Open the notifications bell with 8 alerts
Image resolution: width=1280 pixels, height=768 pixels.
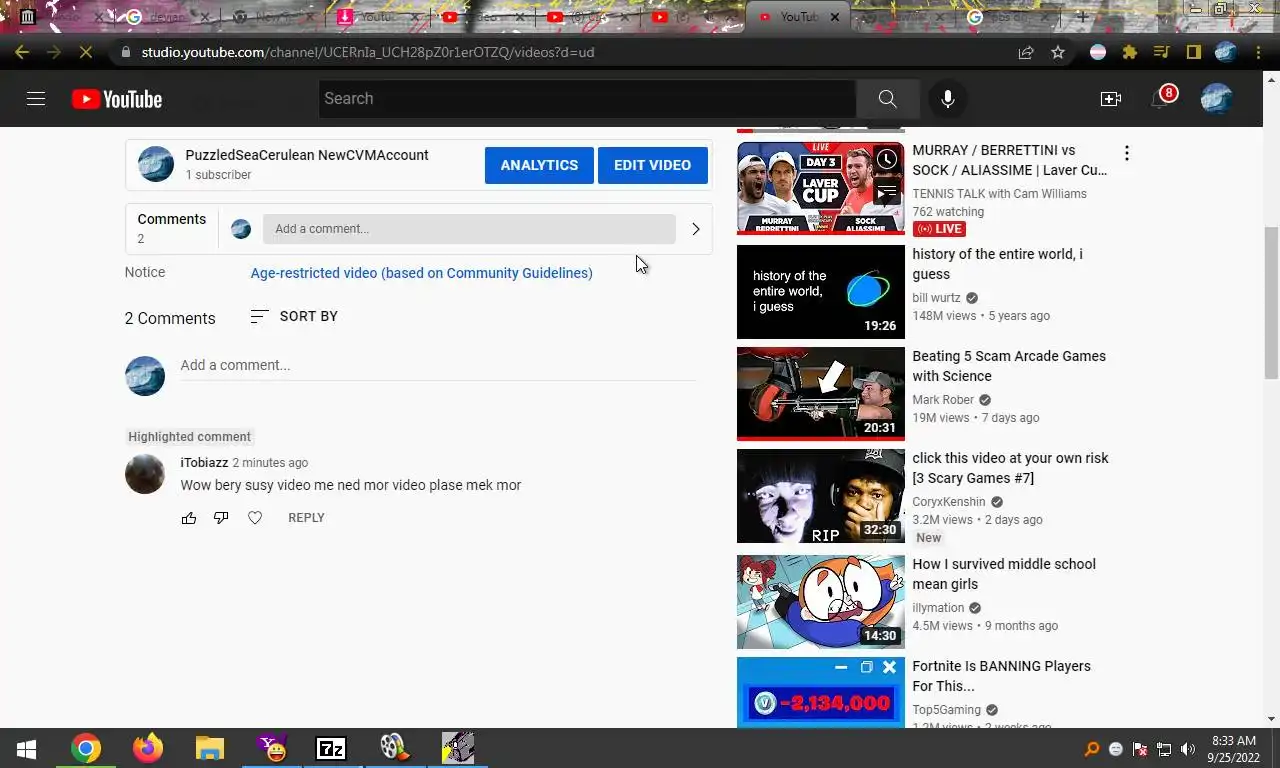click(1160, 99)
